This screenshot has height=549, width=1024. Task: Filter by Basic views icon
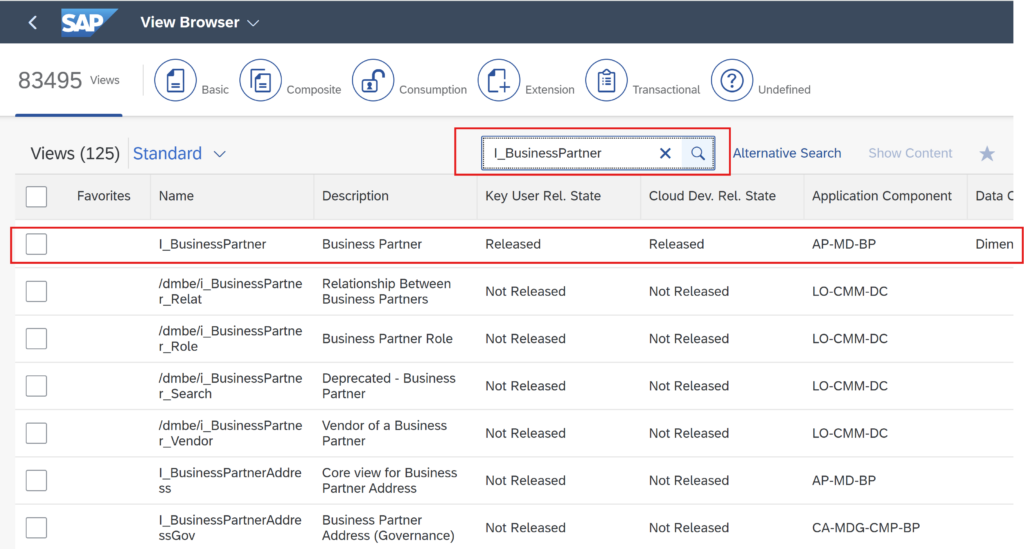tap(175, 80)
